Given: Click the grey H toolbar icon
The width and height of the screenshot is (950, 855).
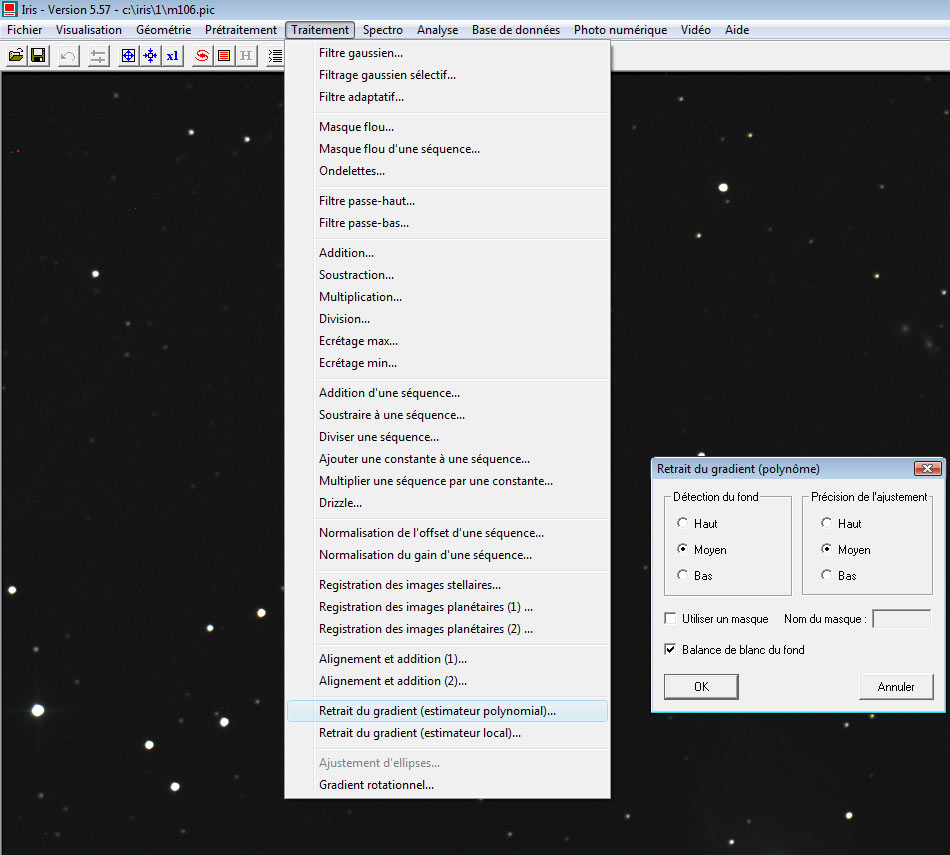Looking at the screenshot, I should point(246,56).
